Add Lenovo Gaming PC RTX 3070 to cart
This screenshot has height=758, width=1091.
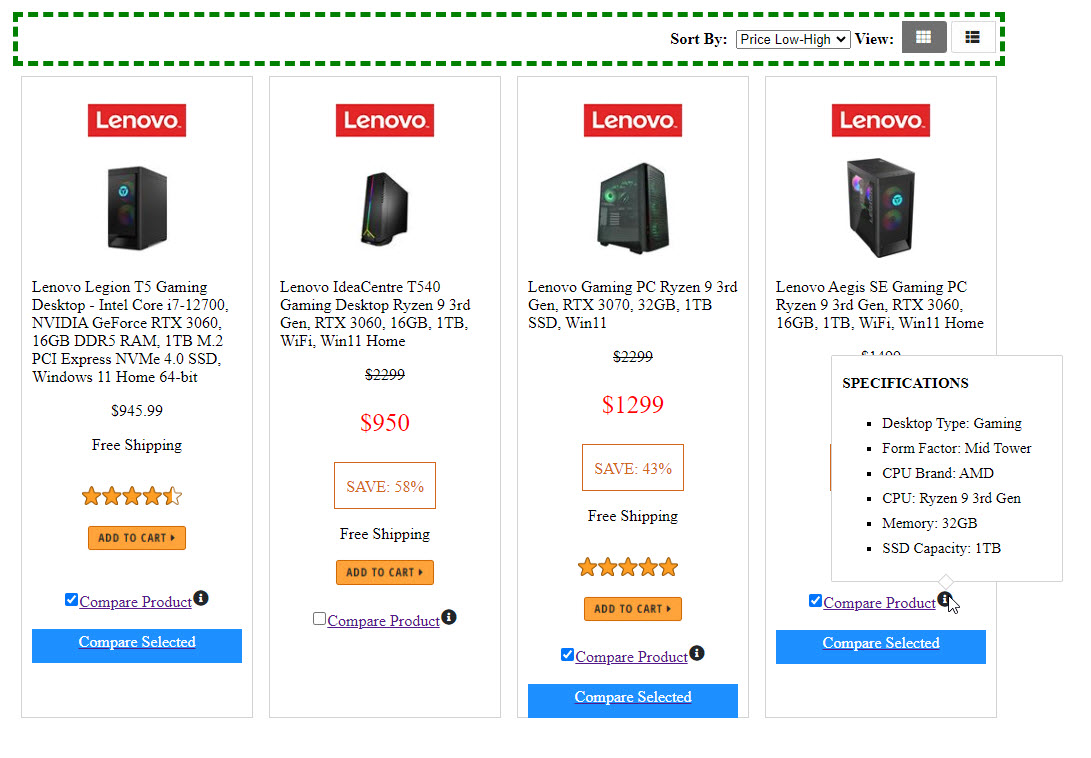pos(633,608)
